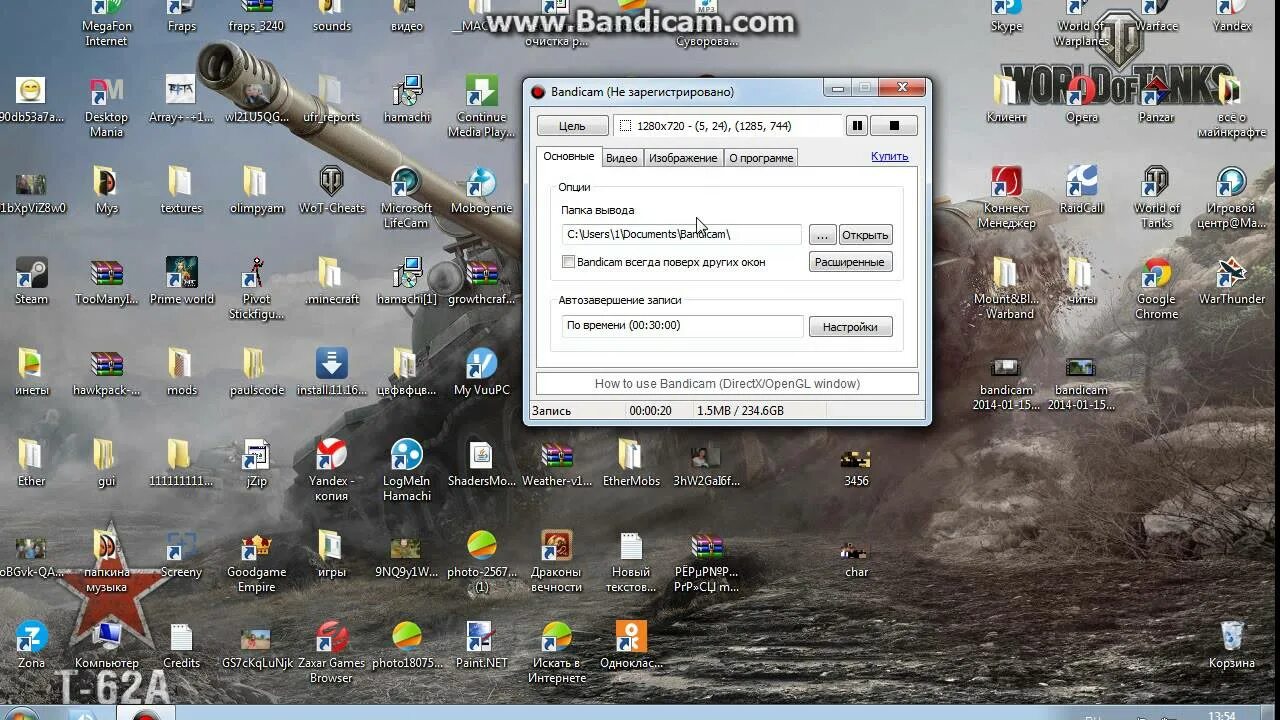Open the Pivot Stickfigure icon
The height and width of the screenshot is (720, 1280).
click(256, 288)
